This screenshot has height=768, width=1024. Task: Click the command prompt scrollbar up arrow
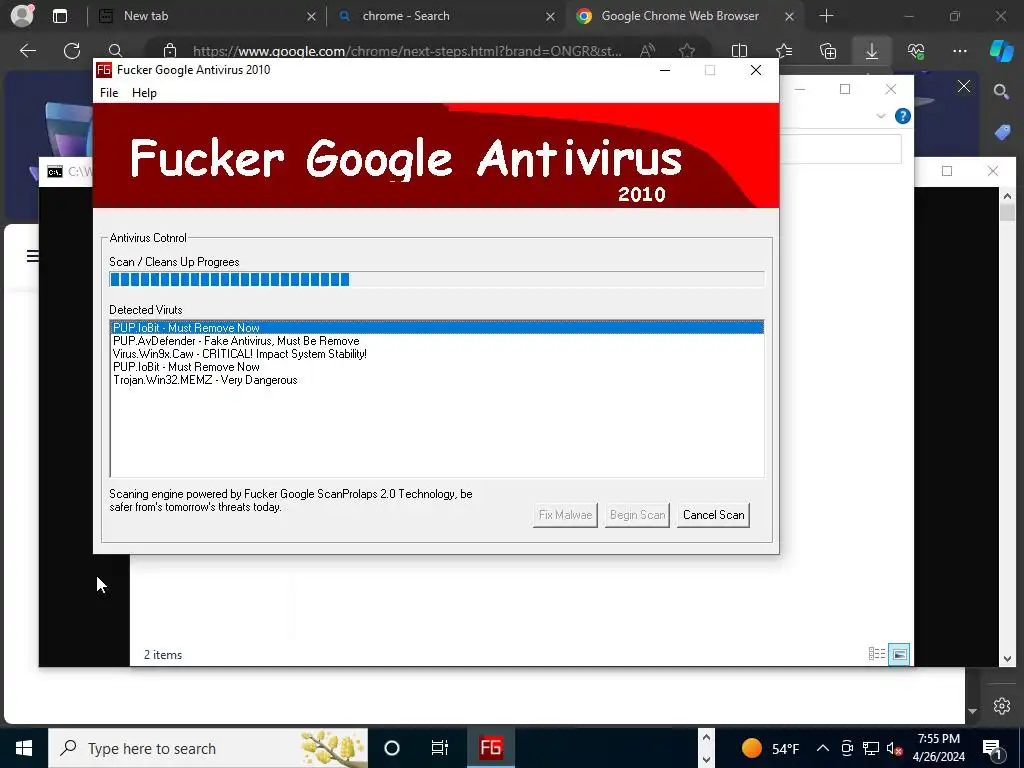(x=1006, y=195)
